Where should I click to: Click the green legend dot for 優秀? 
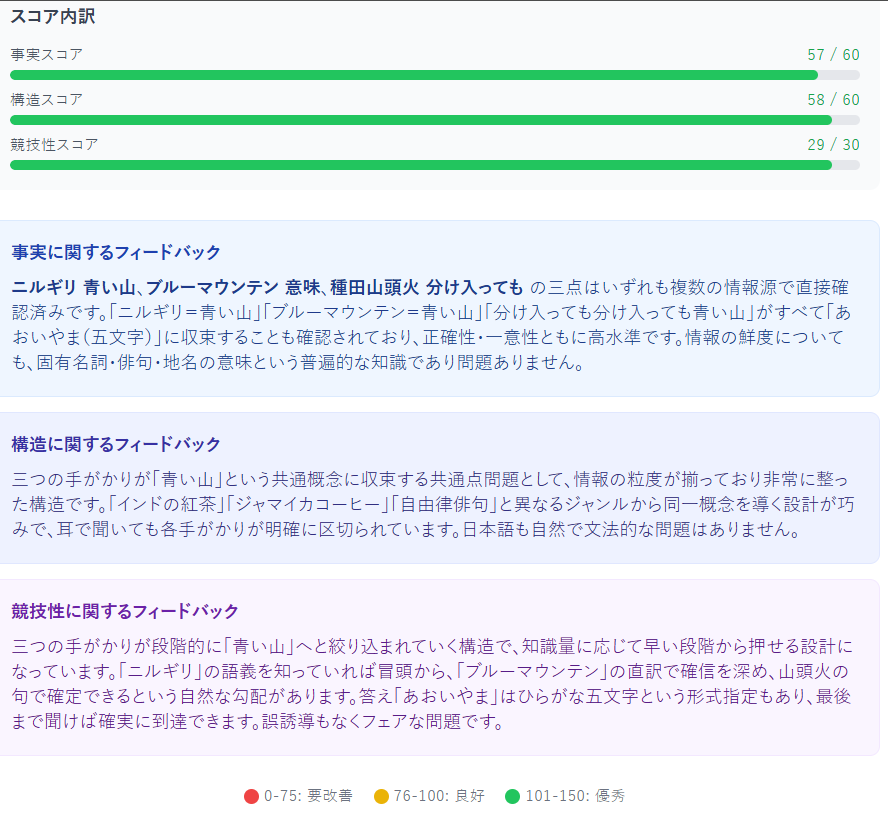point(513,797)
